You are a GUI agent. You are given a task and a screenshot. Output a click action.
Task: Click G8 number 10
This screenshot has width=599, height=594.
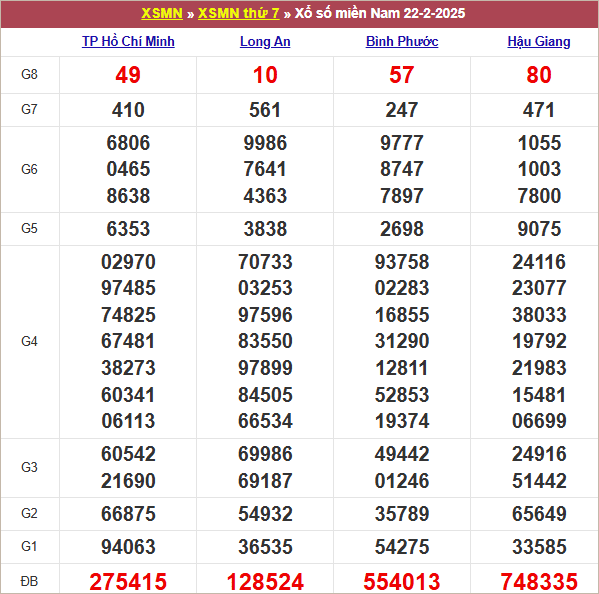[265, 75]
